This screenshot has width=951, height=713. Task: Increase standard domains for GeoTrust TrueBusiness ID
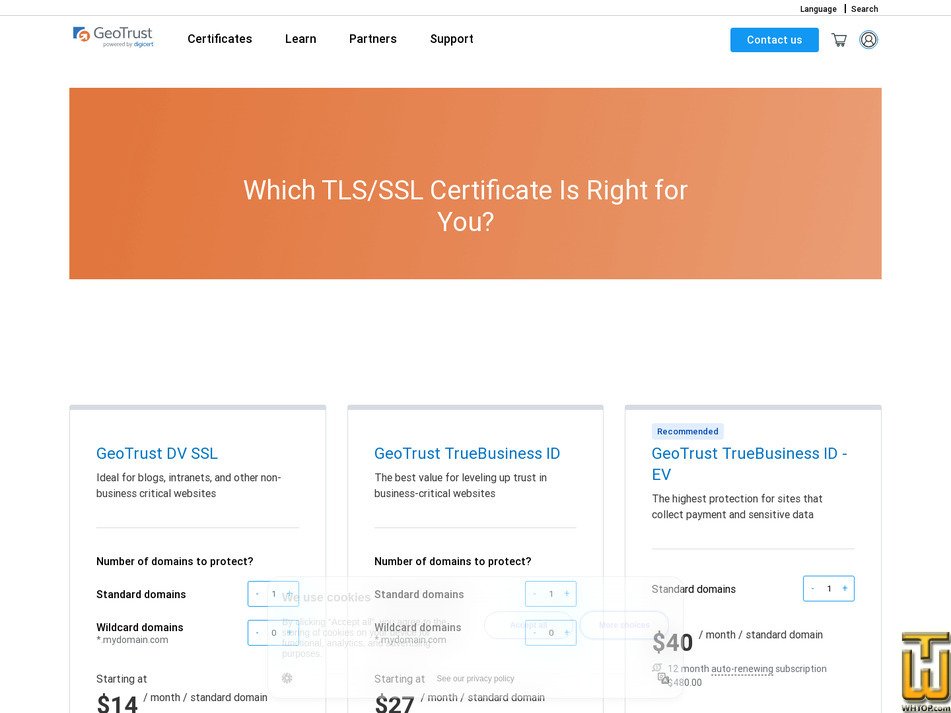point(568,593)
